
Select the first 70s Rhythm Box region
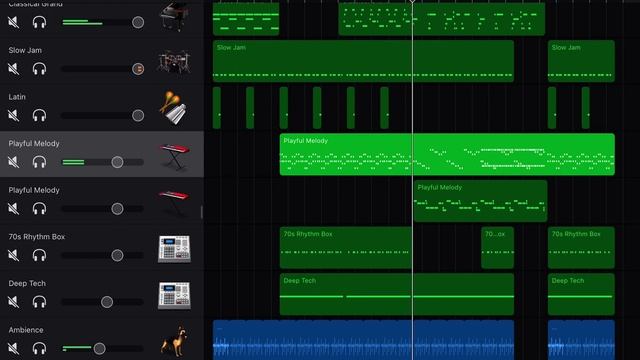346,247
